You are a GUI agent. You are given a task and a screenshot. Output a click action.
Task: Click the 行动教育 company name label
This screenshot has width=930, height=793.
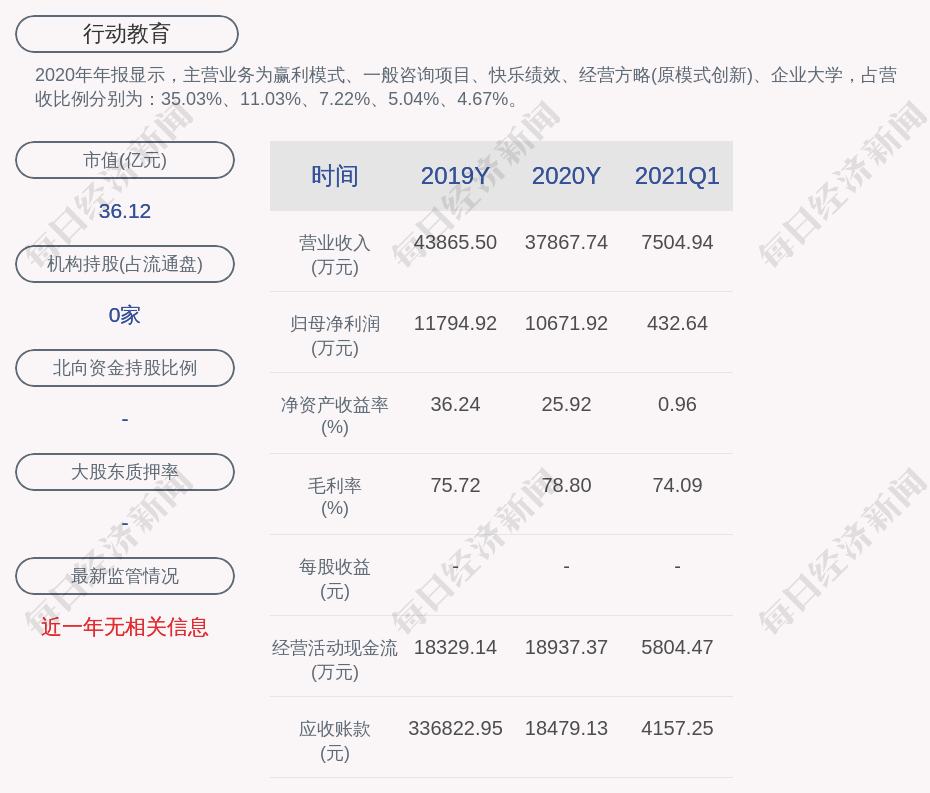click(127, 34)
